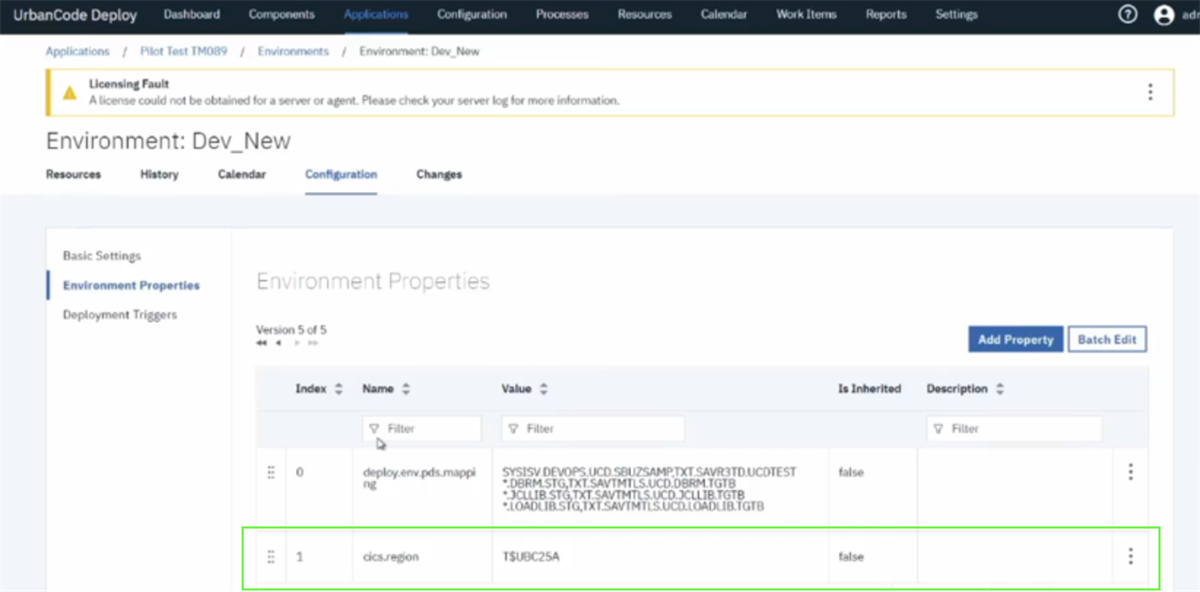Image resolution: width=1200 pixels, height=592 pixels.
Task: Open the Processes section in top navigation
Action: (x=561, y=14)
